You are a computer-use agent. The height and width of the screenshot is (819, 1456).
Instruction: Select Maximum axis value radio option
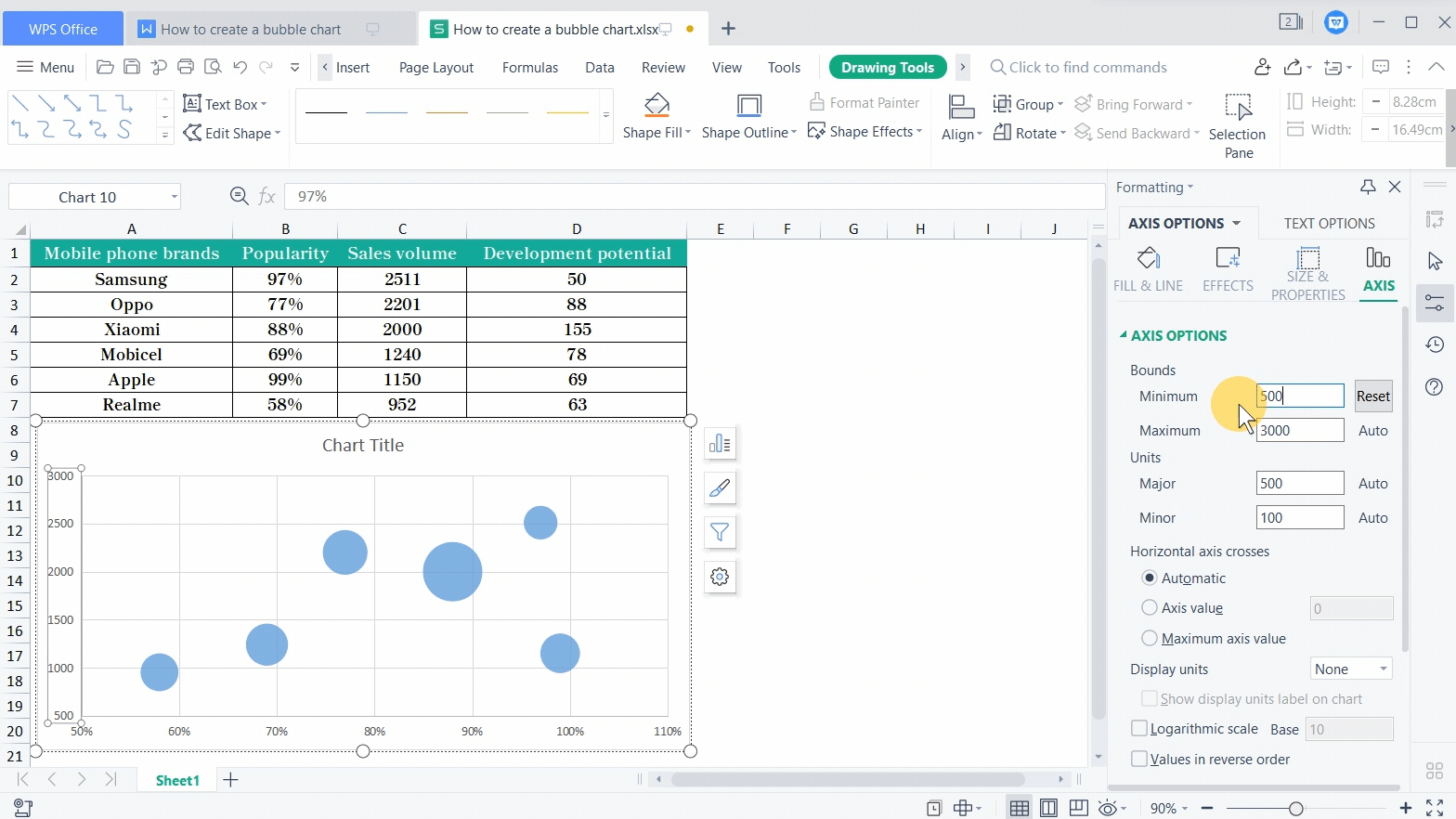pos(1149,638)
